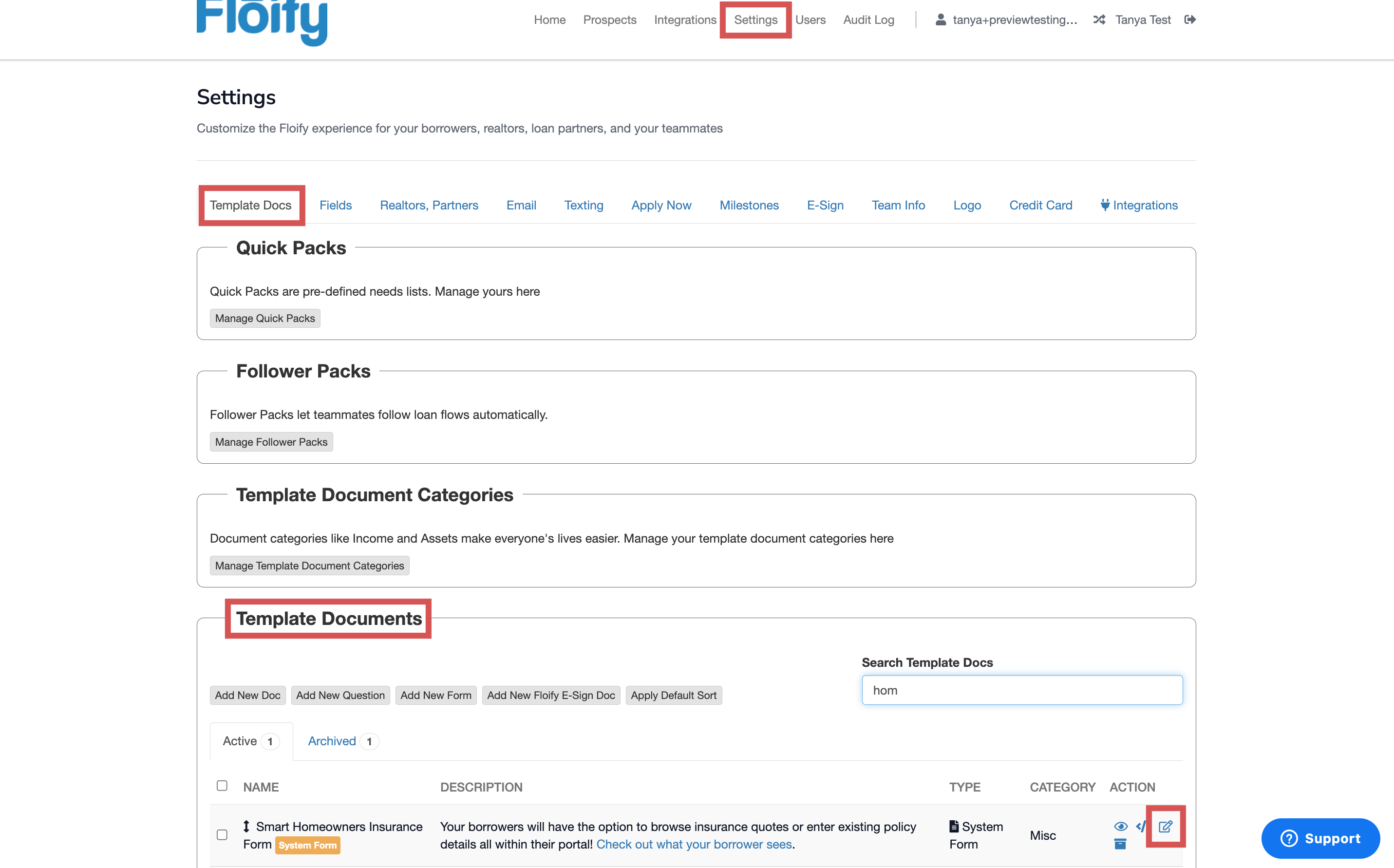Follow 'Check out what your borrower sees' link

tap(694, 844)
